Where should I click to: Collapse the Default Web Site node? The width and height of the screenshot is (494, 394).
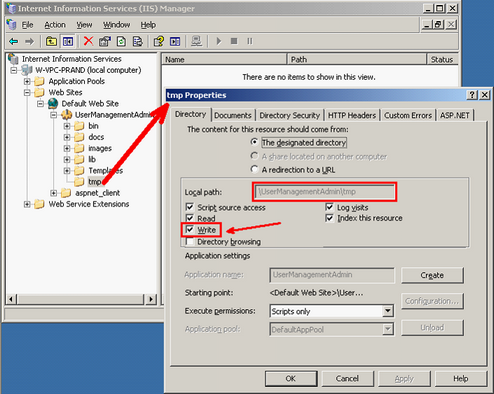click(40, 104)
